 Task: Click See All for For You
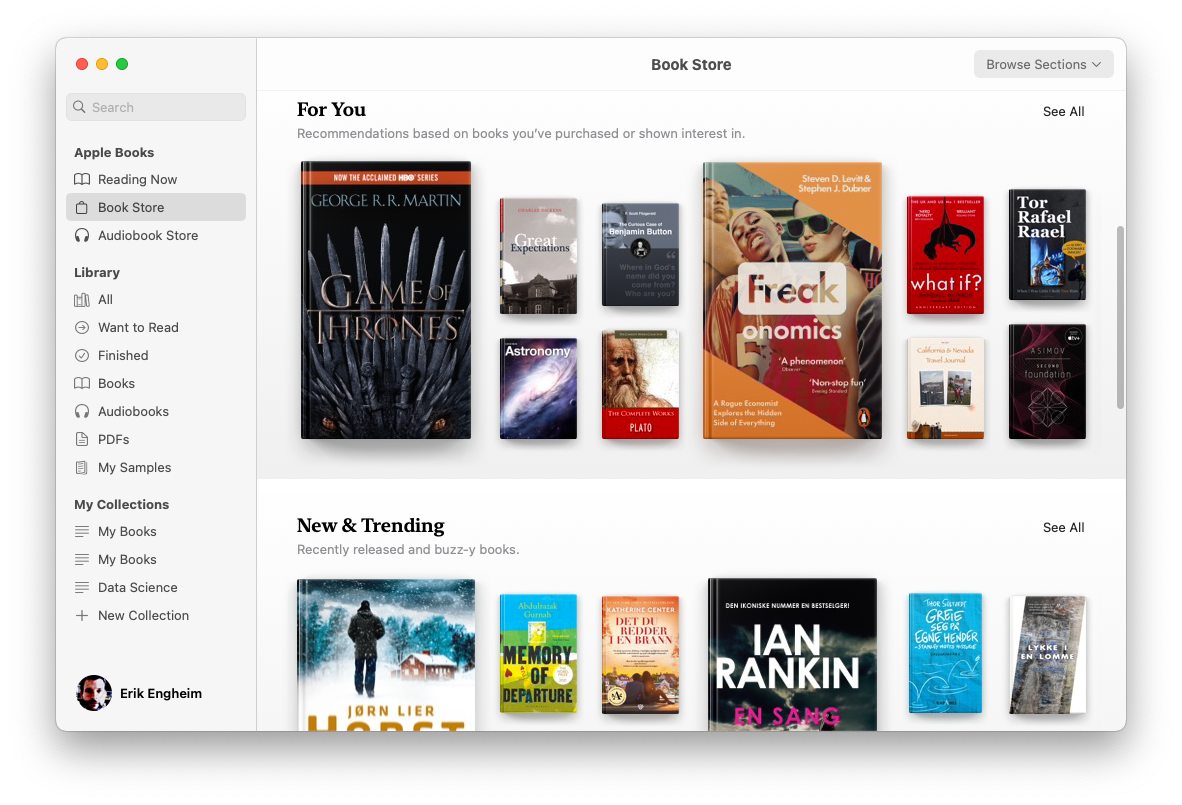1063,112
